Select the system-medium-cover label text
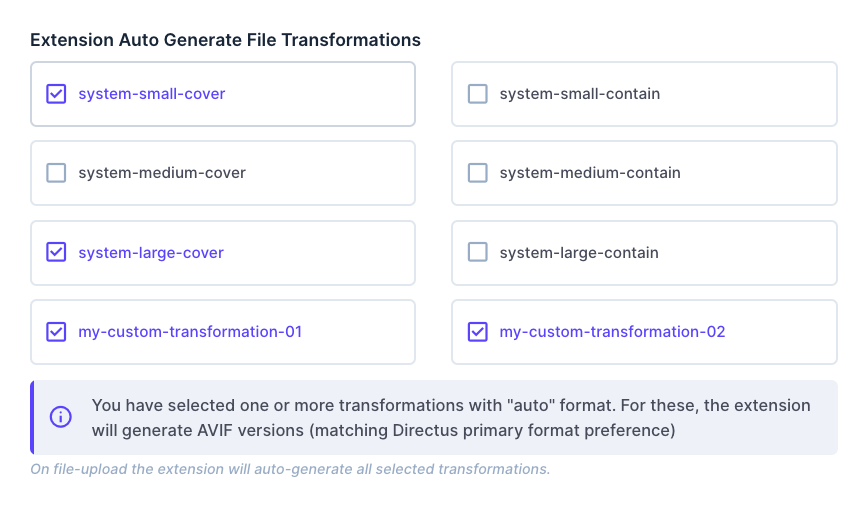The image size is (866, 508). [162, 173]
